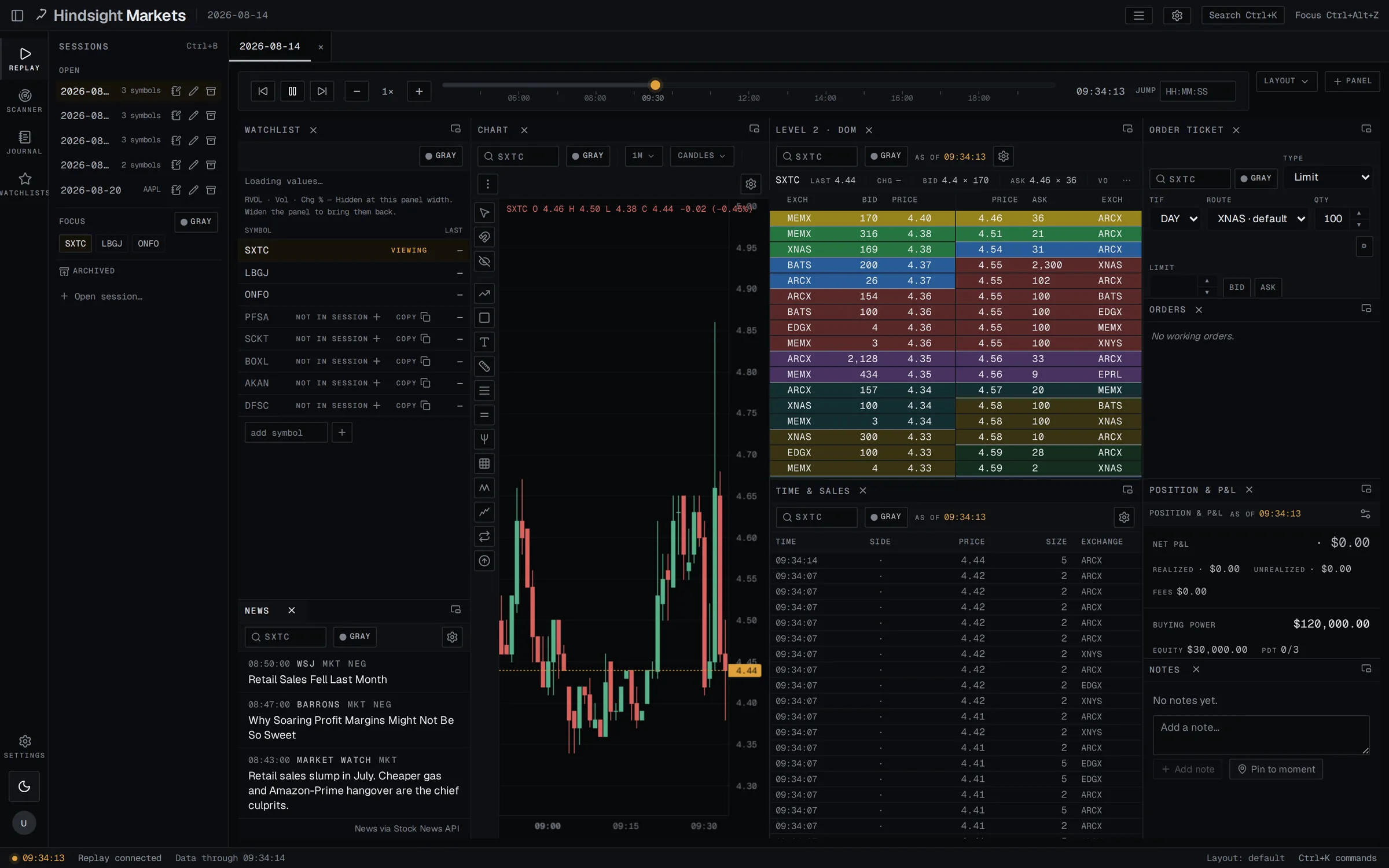Add PFSA to the session

tap(377, 317)
